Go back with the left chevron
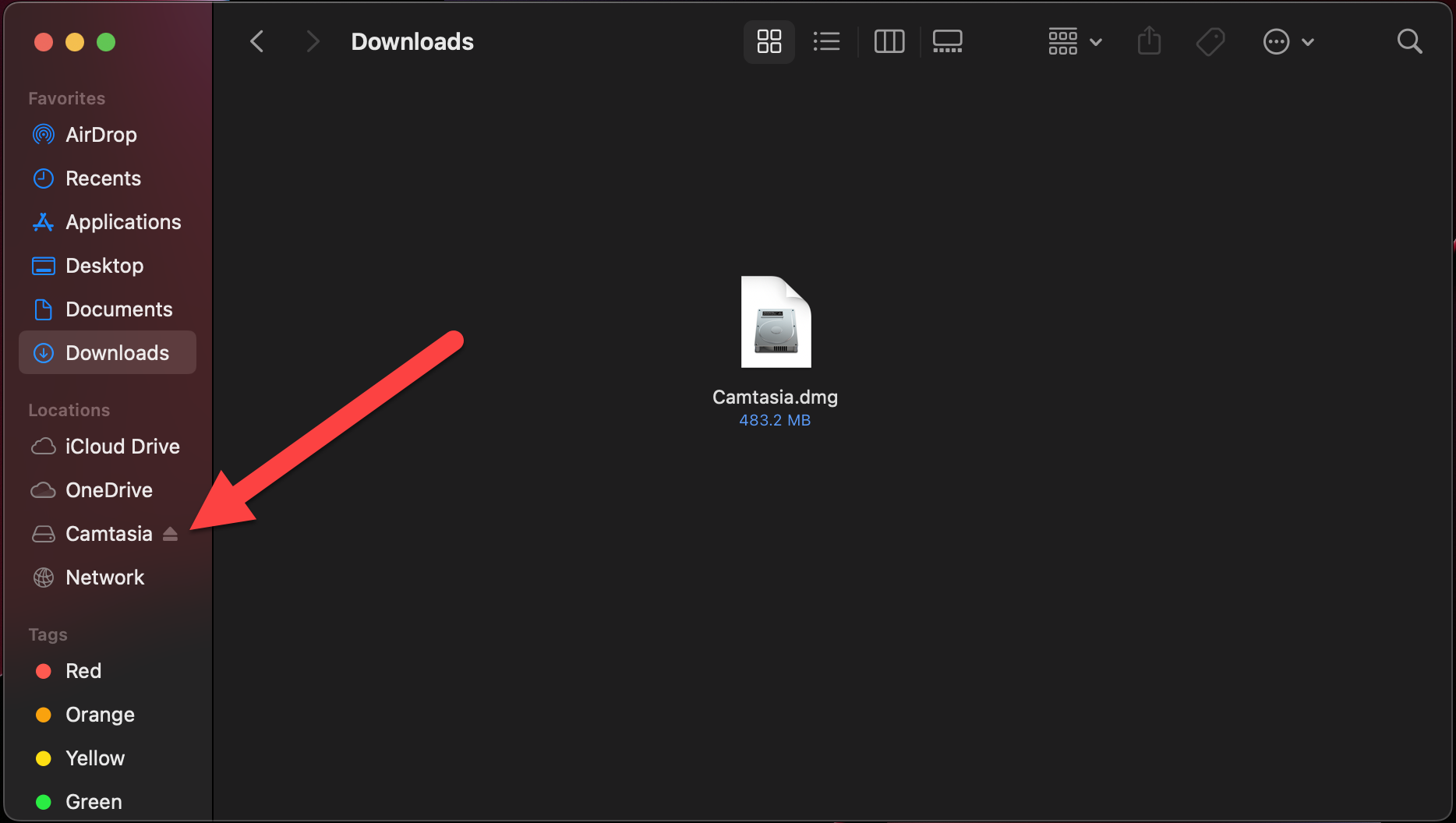 257,41
